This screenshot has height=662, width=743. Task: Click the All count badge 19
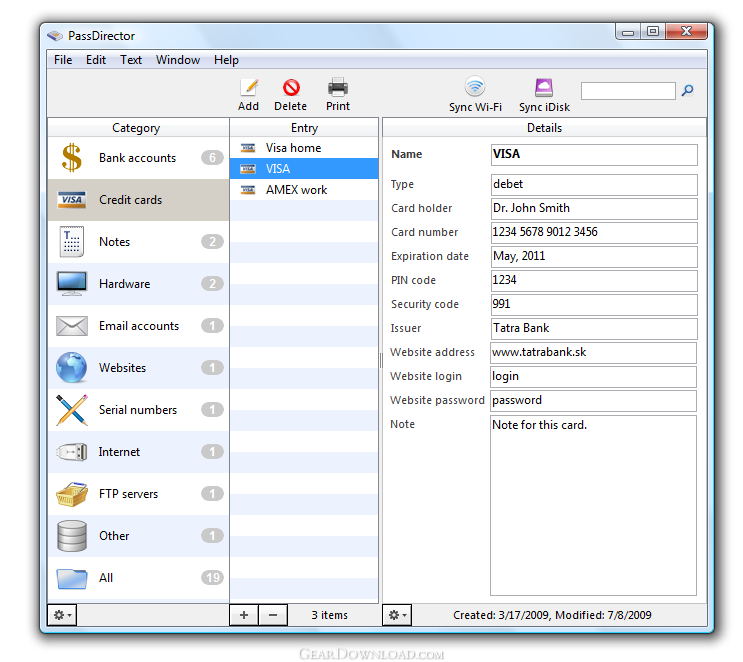[212, 578]
